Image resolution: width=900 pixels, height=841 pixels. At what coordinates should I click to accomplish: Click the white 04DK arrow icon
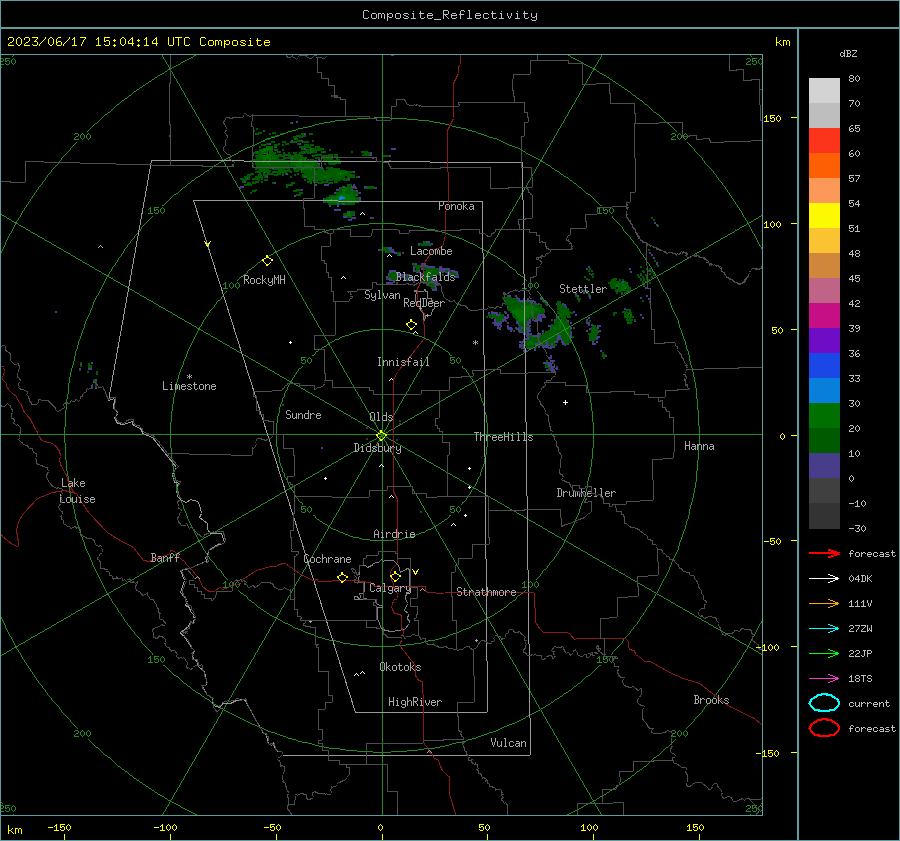(824, 578)
